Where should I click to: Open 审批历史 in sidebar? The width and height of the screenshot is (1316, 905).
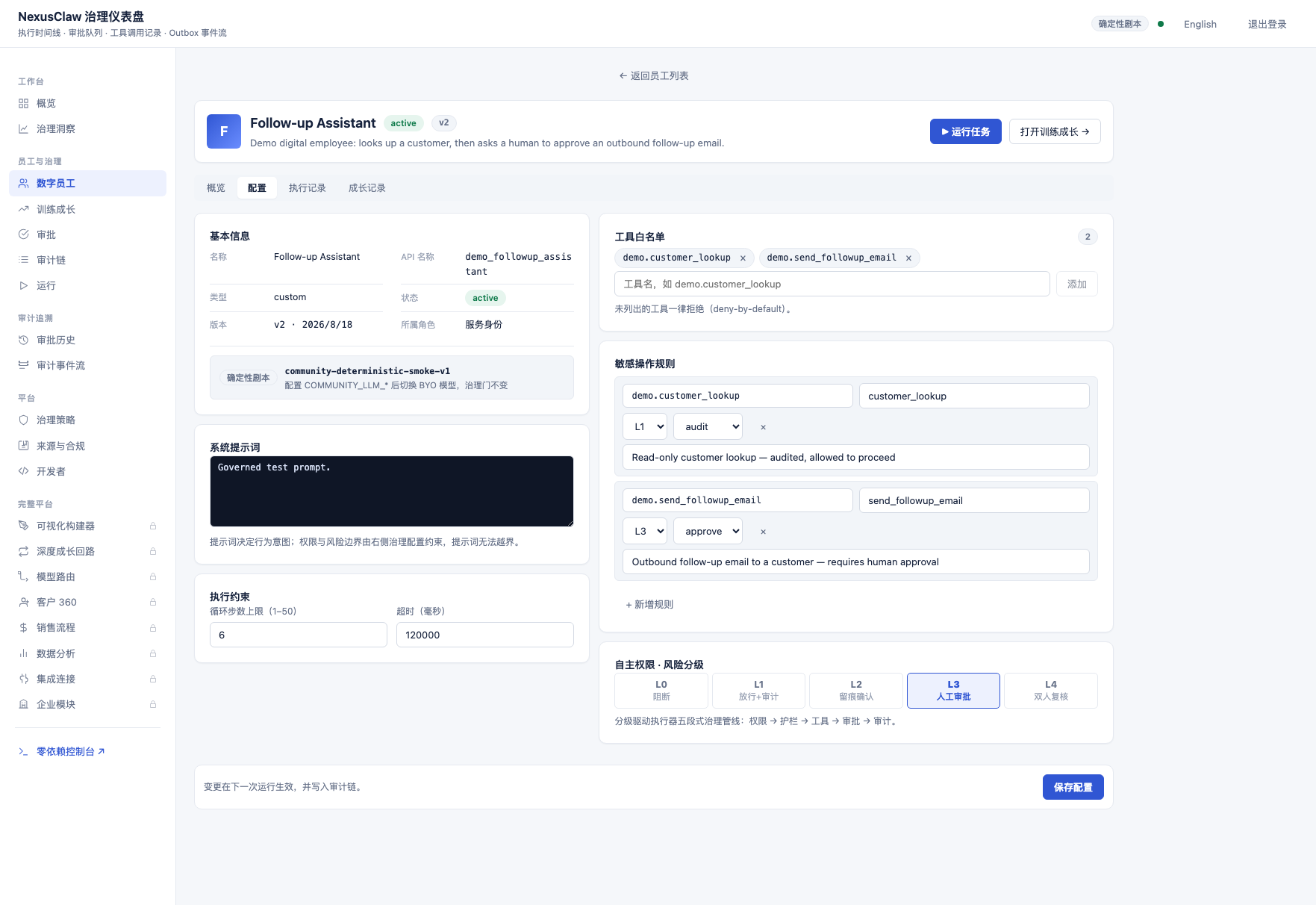[x=87, y=340]
